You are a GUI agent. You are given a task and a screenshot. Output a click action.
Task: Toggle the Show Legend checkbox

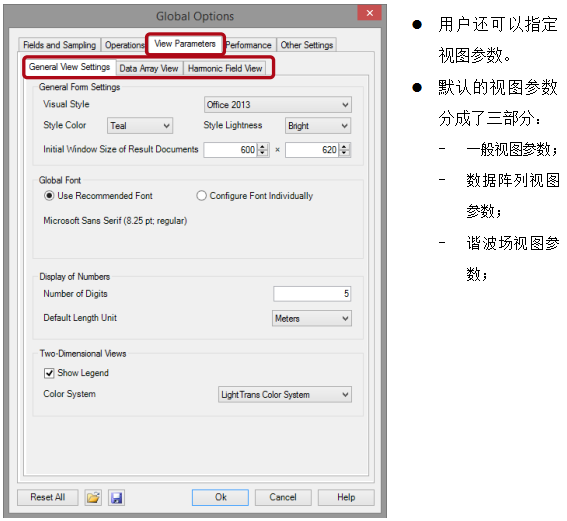[49, 373]
